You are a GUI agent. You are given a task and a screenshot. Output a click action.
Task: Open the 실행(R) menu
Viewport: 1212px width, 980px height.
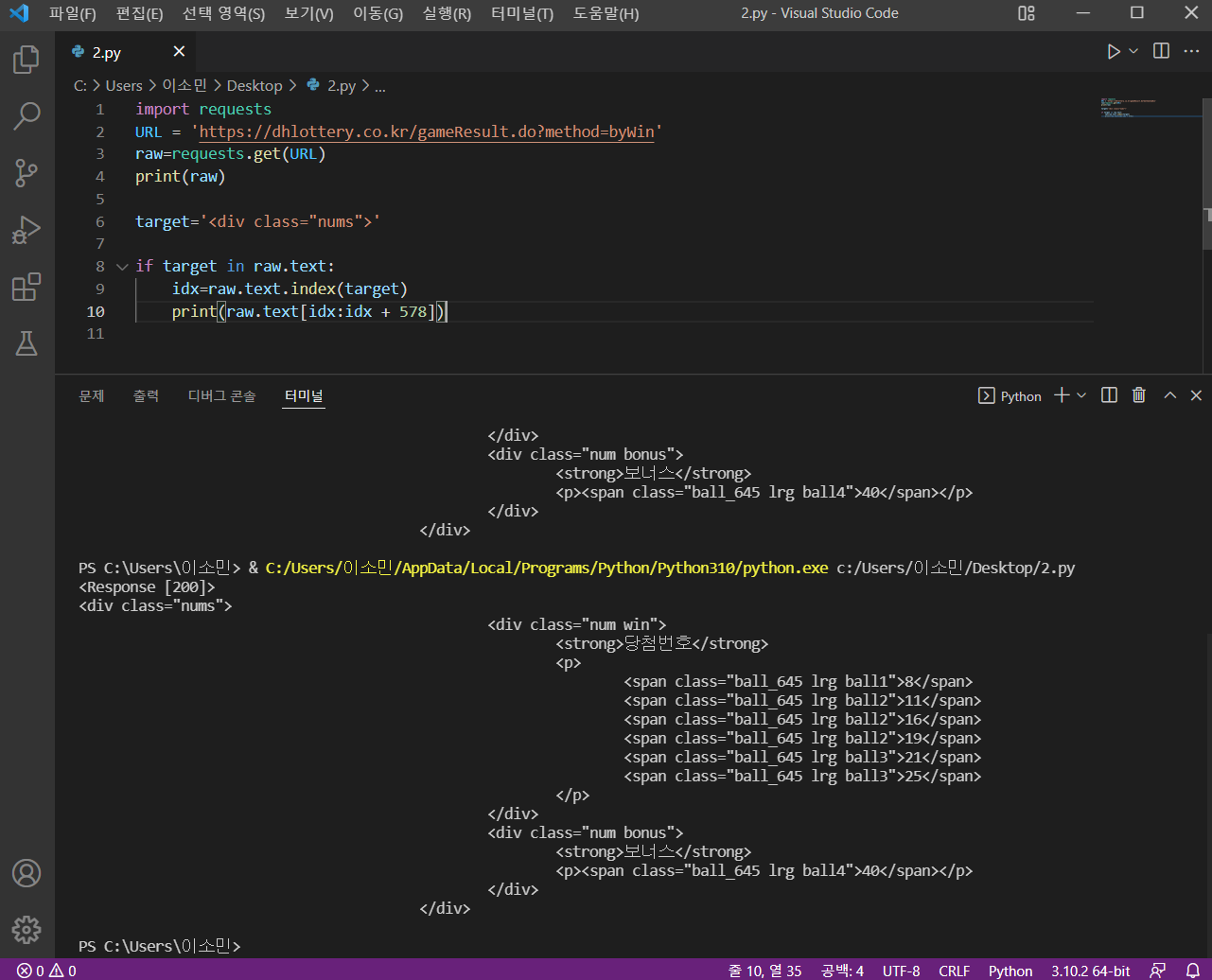tap(447, 13)
